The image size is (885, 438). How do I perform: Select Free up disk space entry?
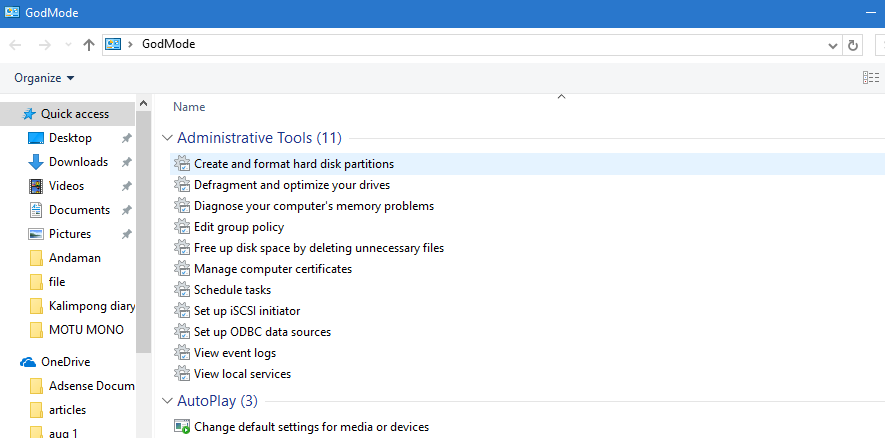click(x=319, y=248)
